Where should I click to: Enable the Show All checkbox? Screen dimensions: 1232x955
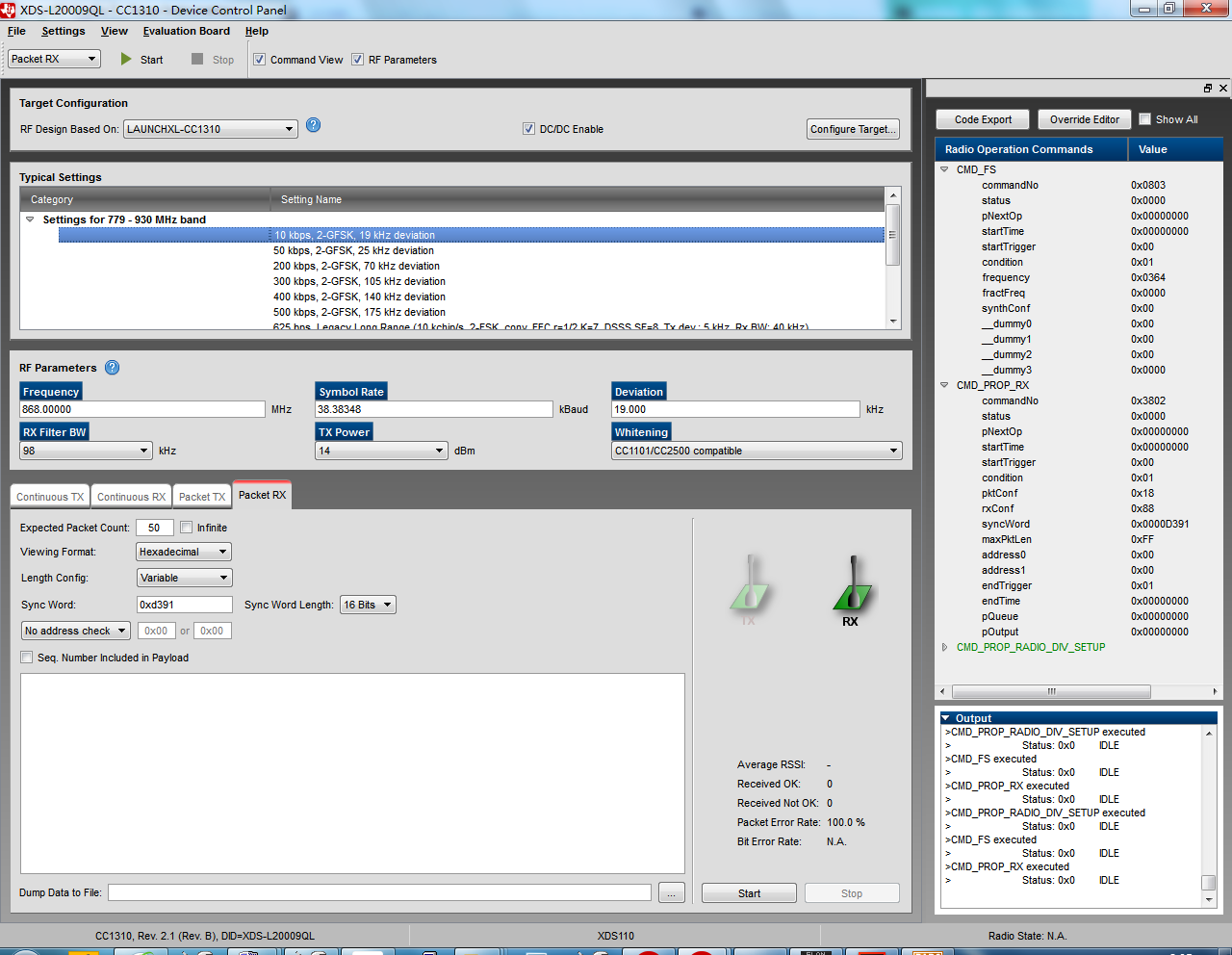click(1144, 119)
